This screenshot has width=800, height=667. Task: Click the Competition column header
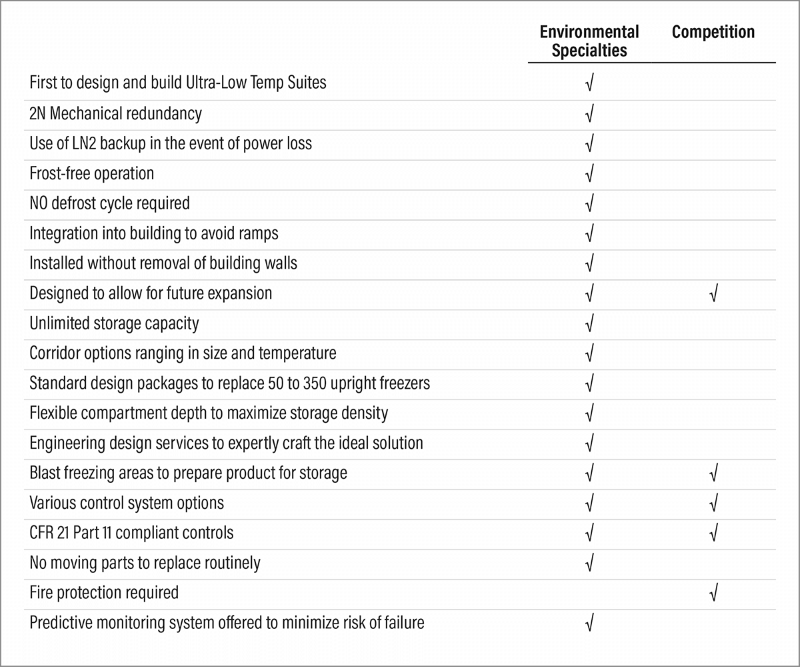click(x=713, y=32)
